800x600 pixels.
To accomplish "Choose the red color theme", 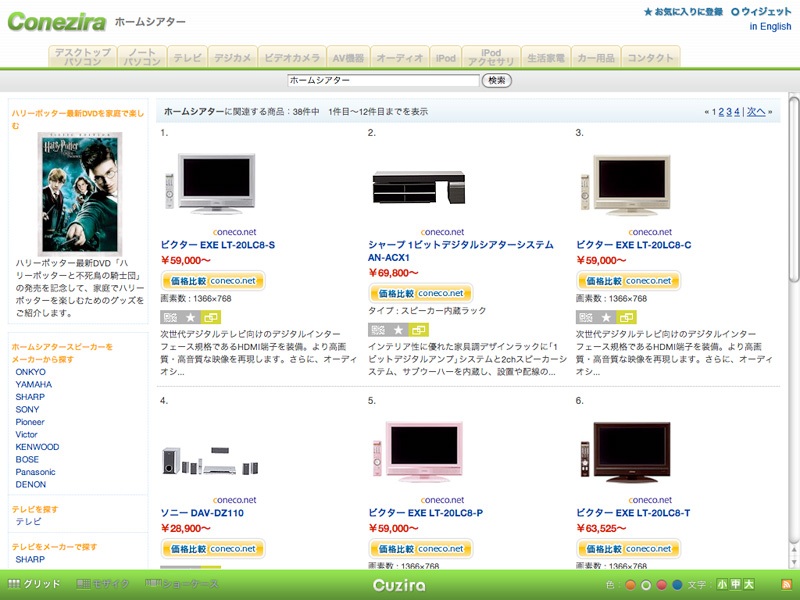I will pos(662,585).
